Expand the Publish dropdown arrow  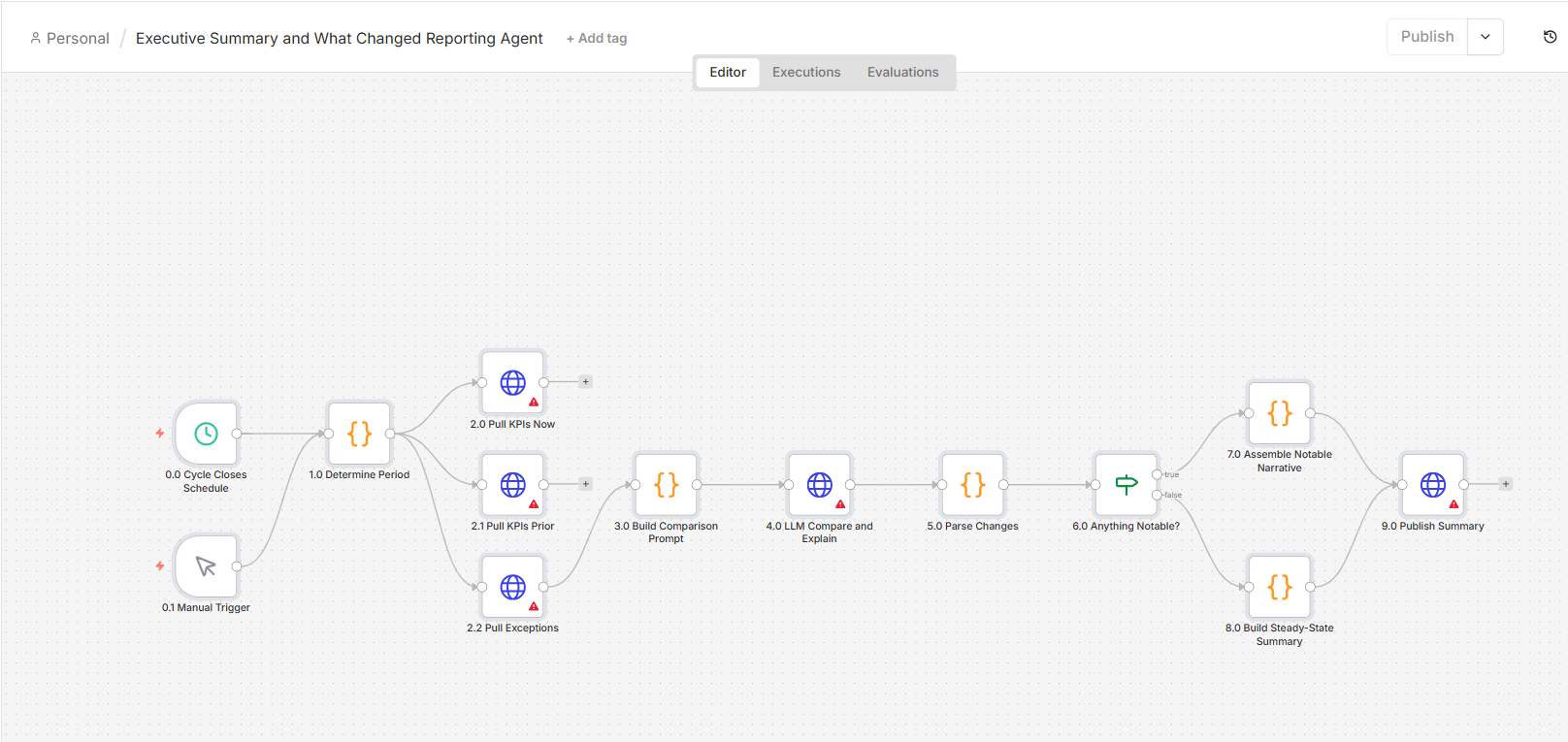(x=1486, y=37)
